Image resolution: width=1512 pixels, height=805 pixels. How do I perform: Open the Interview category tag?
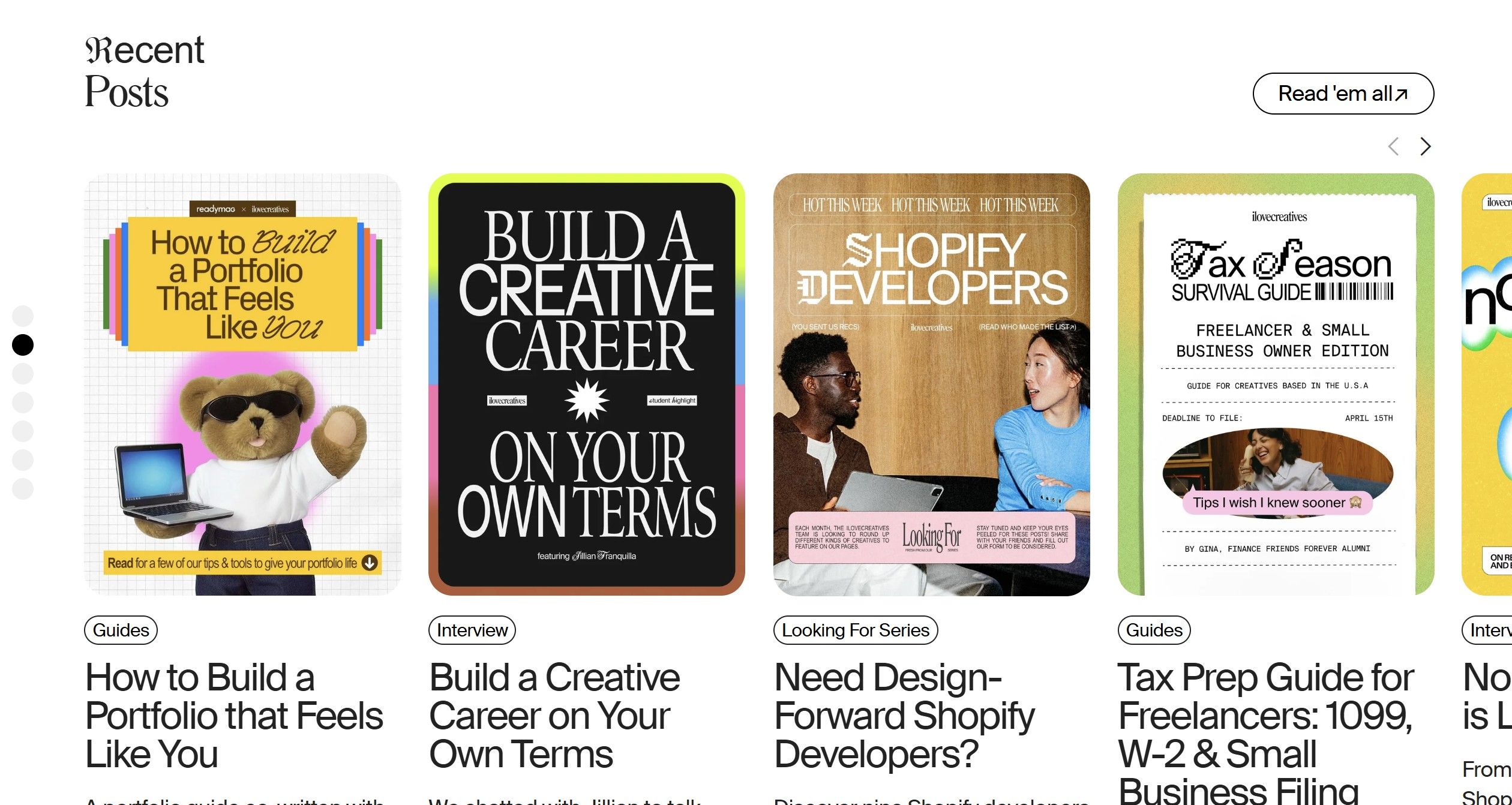[472, 630]
